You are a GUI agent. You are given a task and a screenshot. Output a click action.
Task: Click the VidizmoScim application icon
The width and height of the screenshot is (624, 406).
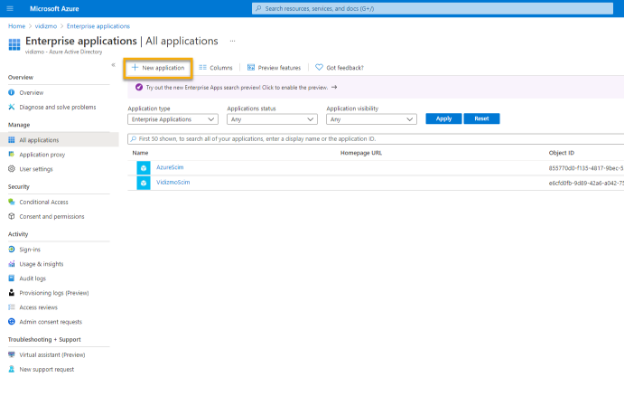(x=143, y=183)
